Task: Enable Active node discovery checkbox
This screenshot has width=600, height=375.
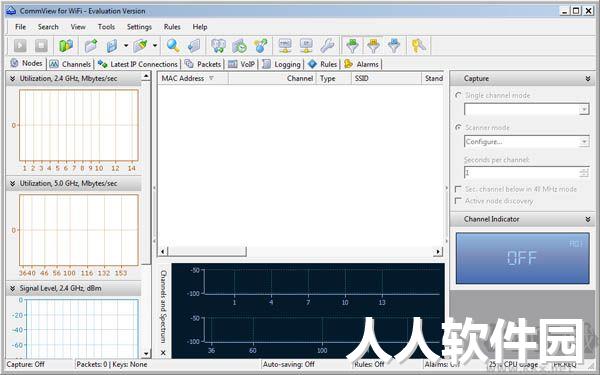Action: (x=458, y=201)
